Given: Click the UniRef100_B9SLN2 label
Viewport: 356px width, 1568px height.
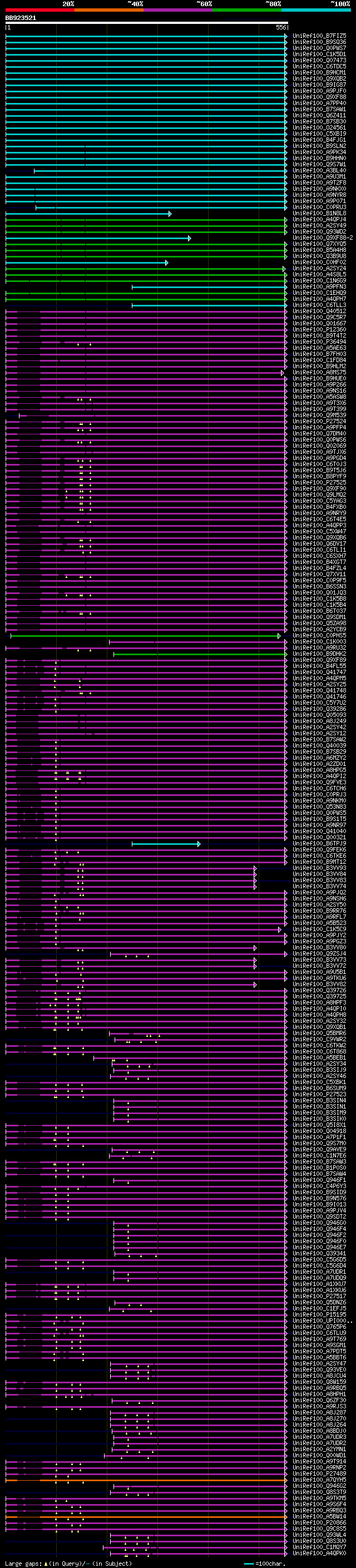Looking at the screenshot, I should point(319,146).
